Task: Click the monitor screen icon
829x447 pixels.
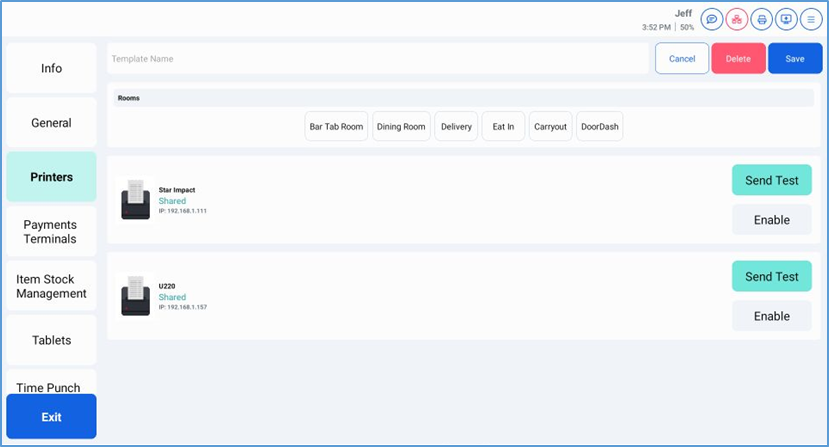Action: (786, 19)
